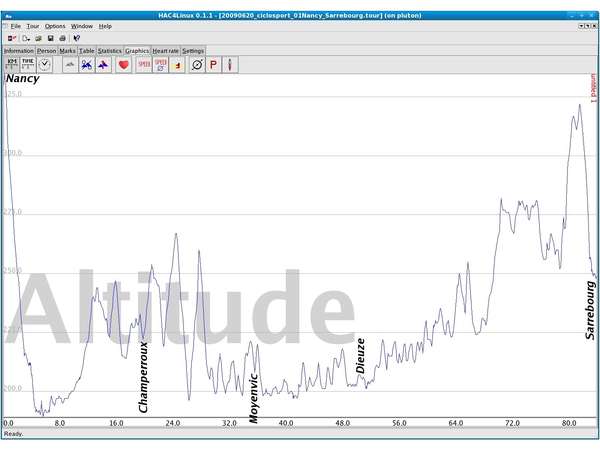Toggle the red P power icon

coord(214,64)
